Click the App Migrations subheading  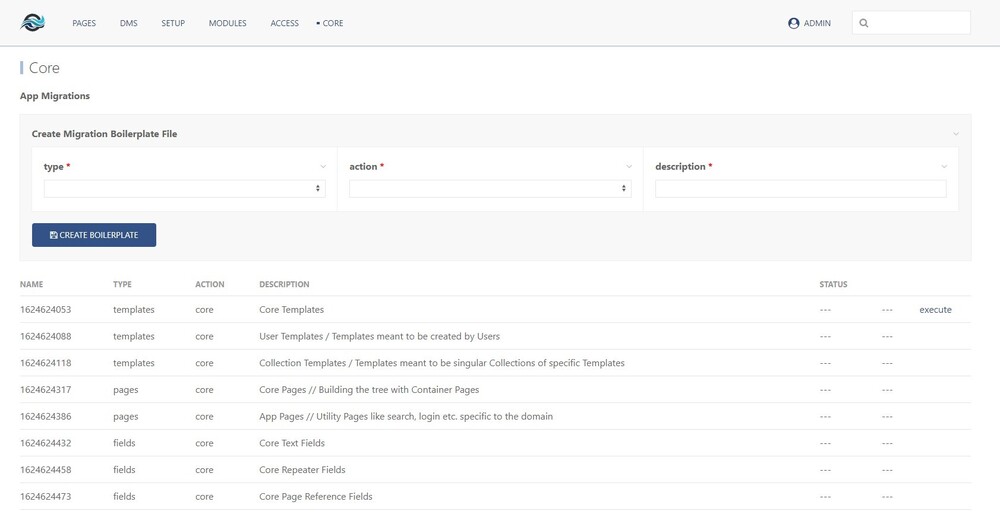(x=55, y=96)
